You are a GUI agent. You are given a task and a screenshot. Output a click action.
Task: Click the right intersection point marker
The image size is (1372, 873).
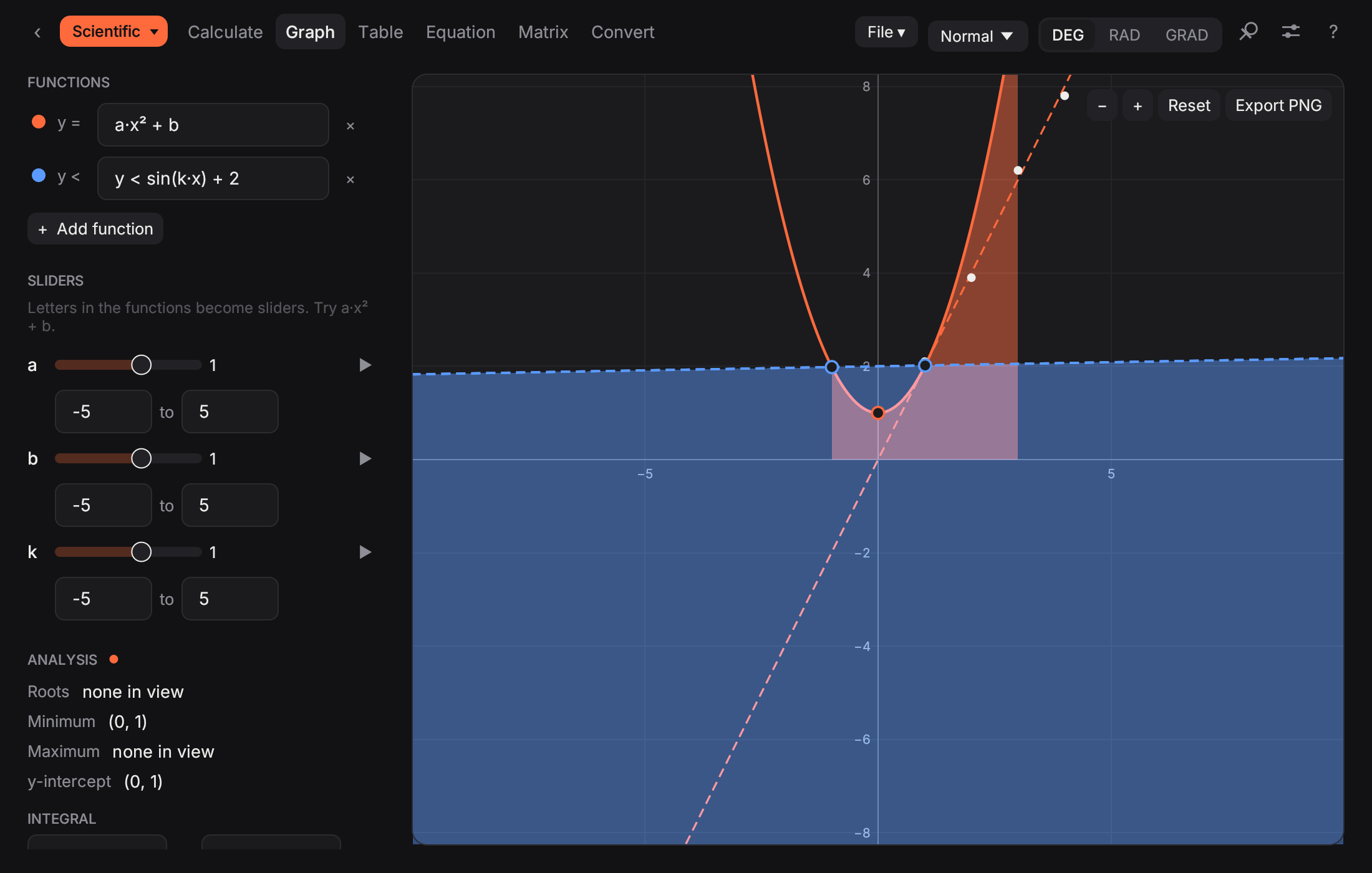(925, 365)
